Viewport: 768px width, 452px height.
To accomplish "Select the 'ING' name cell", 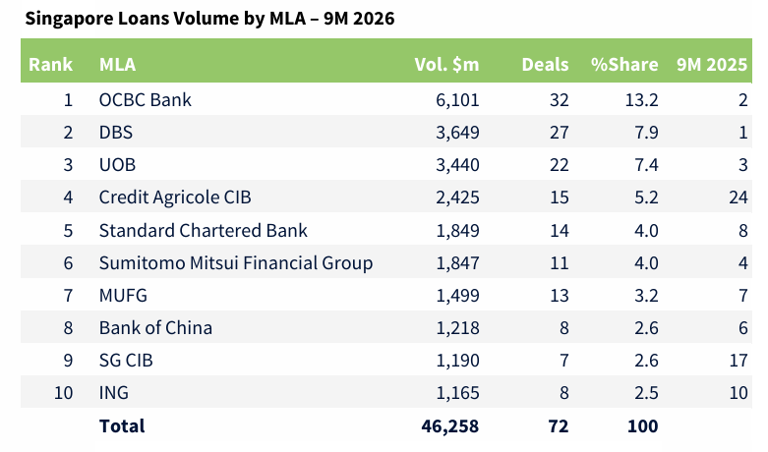I will pyautogui.click(x=114, y=392).
